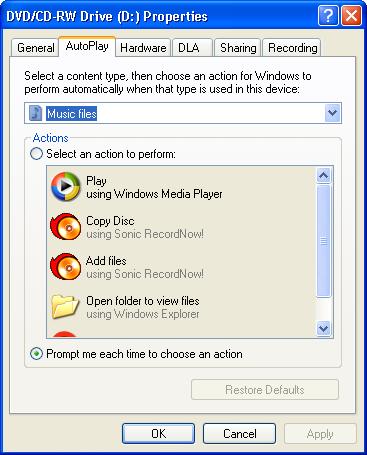Click the Add files Sonic RecordNow icon

[x=66, y=267]
